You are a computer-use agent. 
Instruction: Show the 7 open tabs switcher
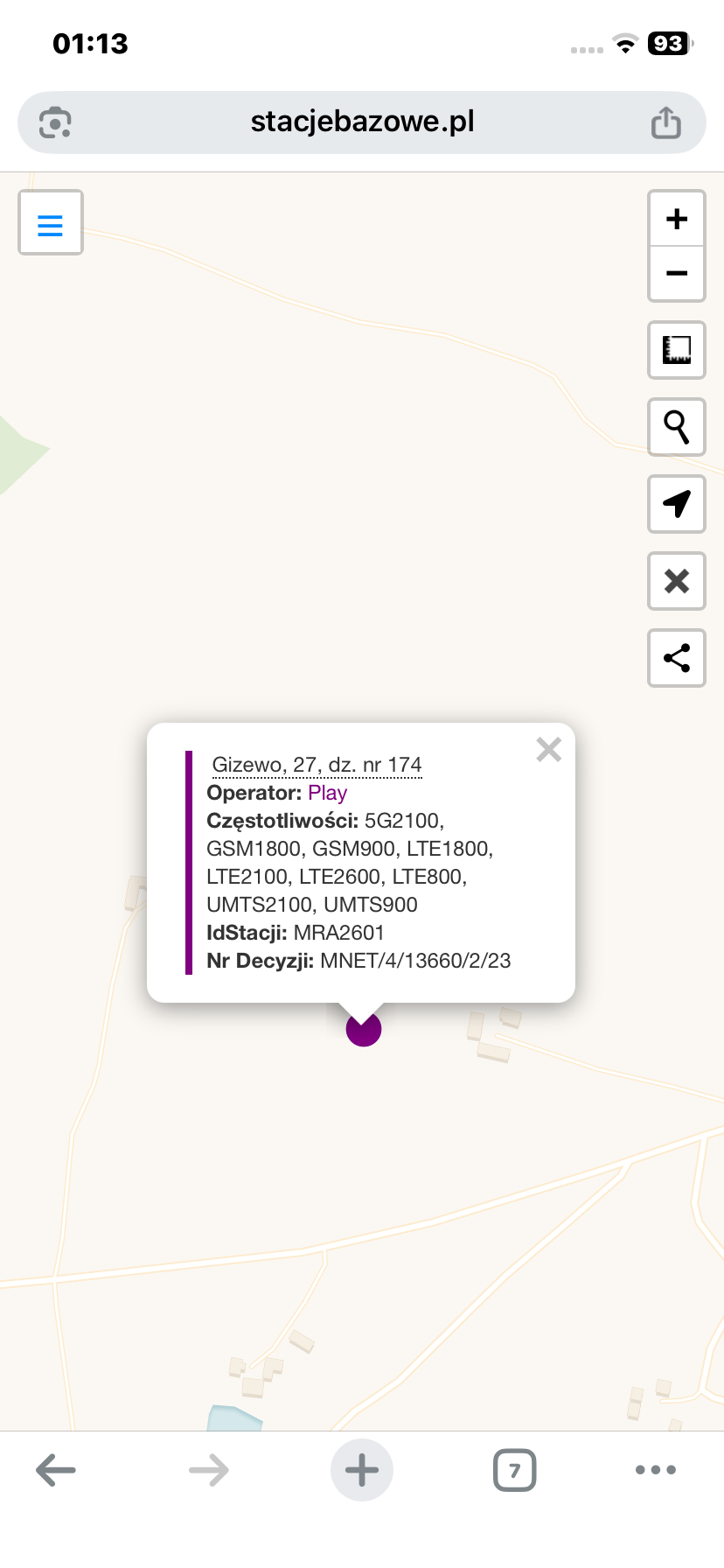coord(515,1470)
